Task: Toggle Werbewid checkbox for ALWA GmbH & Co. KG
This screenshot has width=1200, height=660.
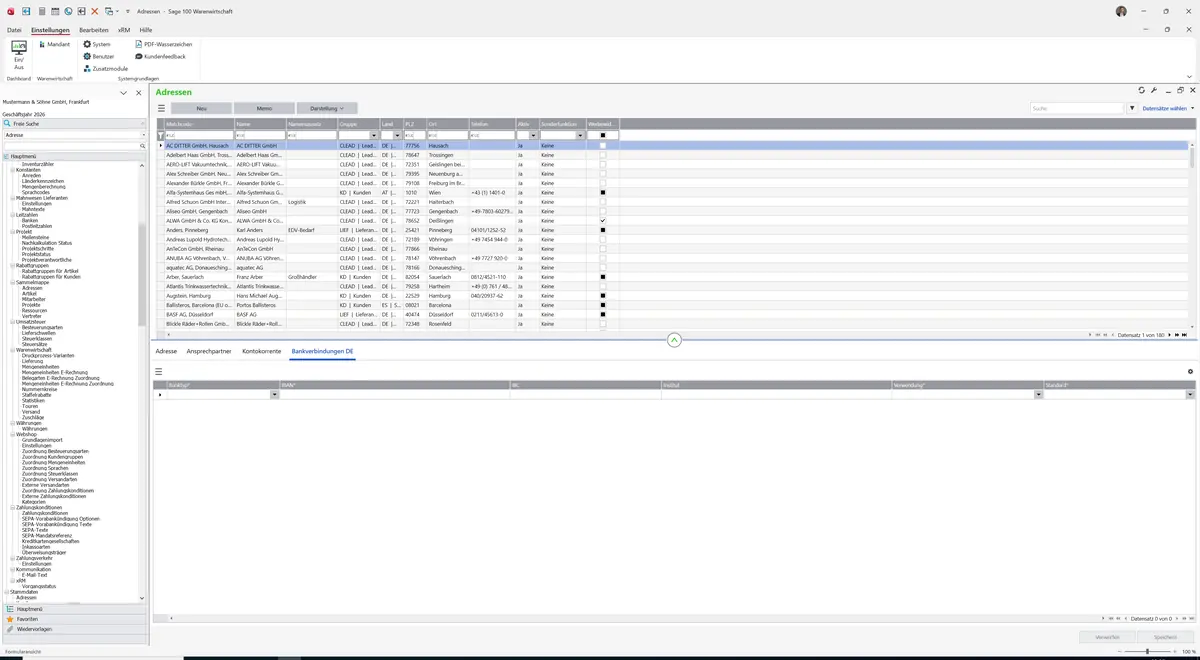Action: (602, 221)
